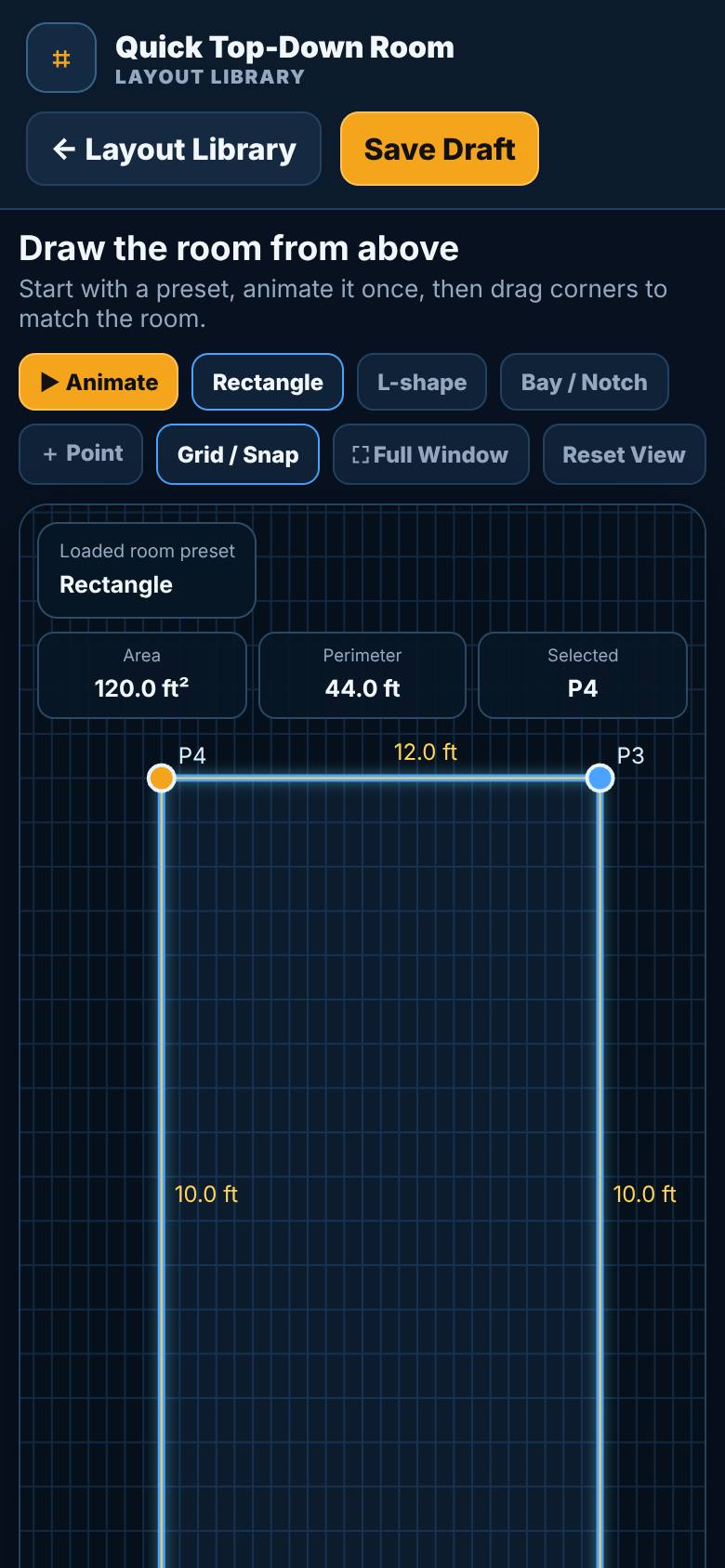Add a new point with + Point

[81, 454]
